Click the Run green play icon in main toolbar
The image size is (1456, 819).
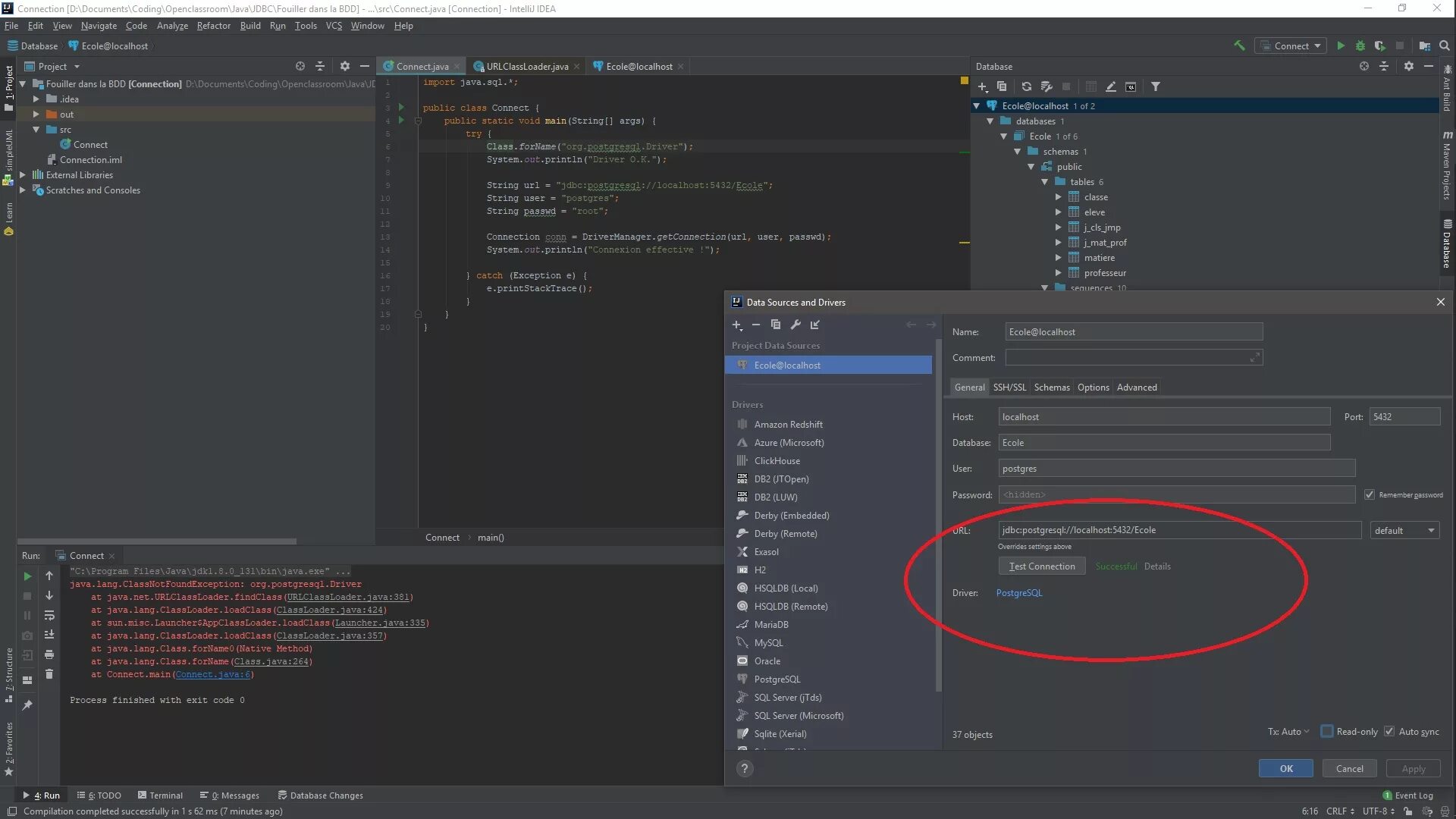(1341, 46)
